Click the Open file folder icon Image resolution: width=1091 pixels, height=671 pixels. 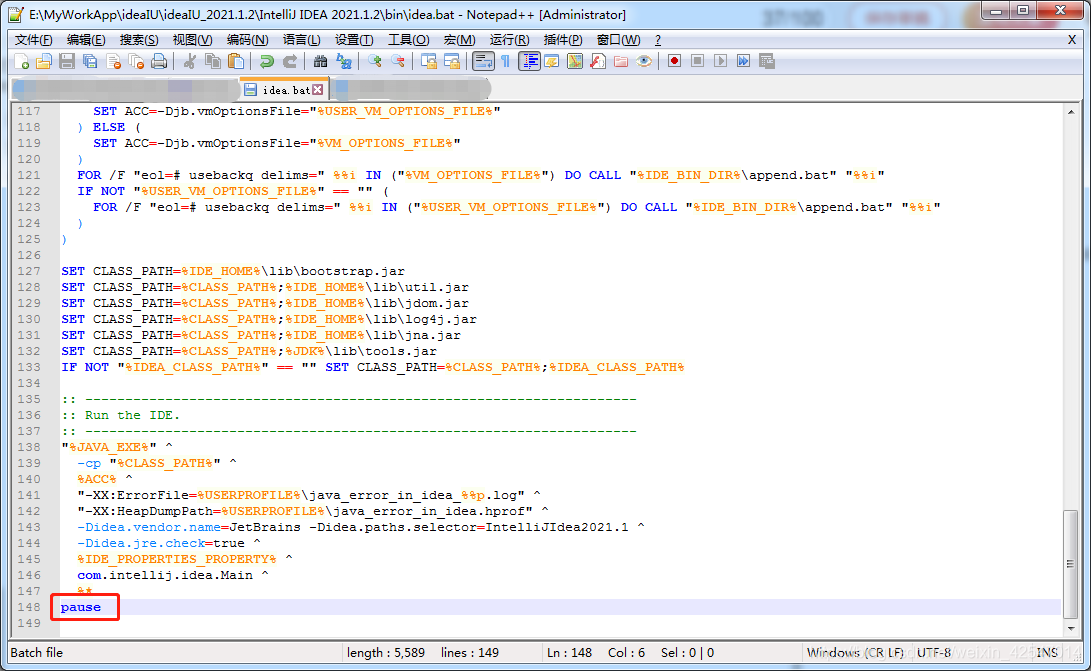pyautogui.click(x=44, y=62)
